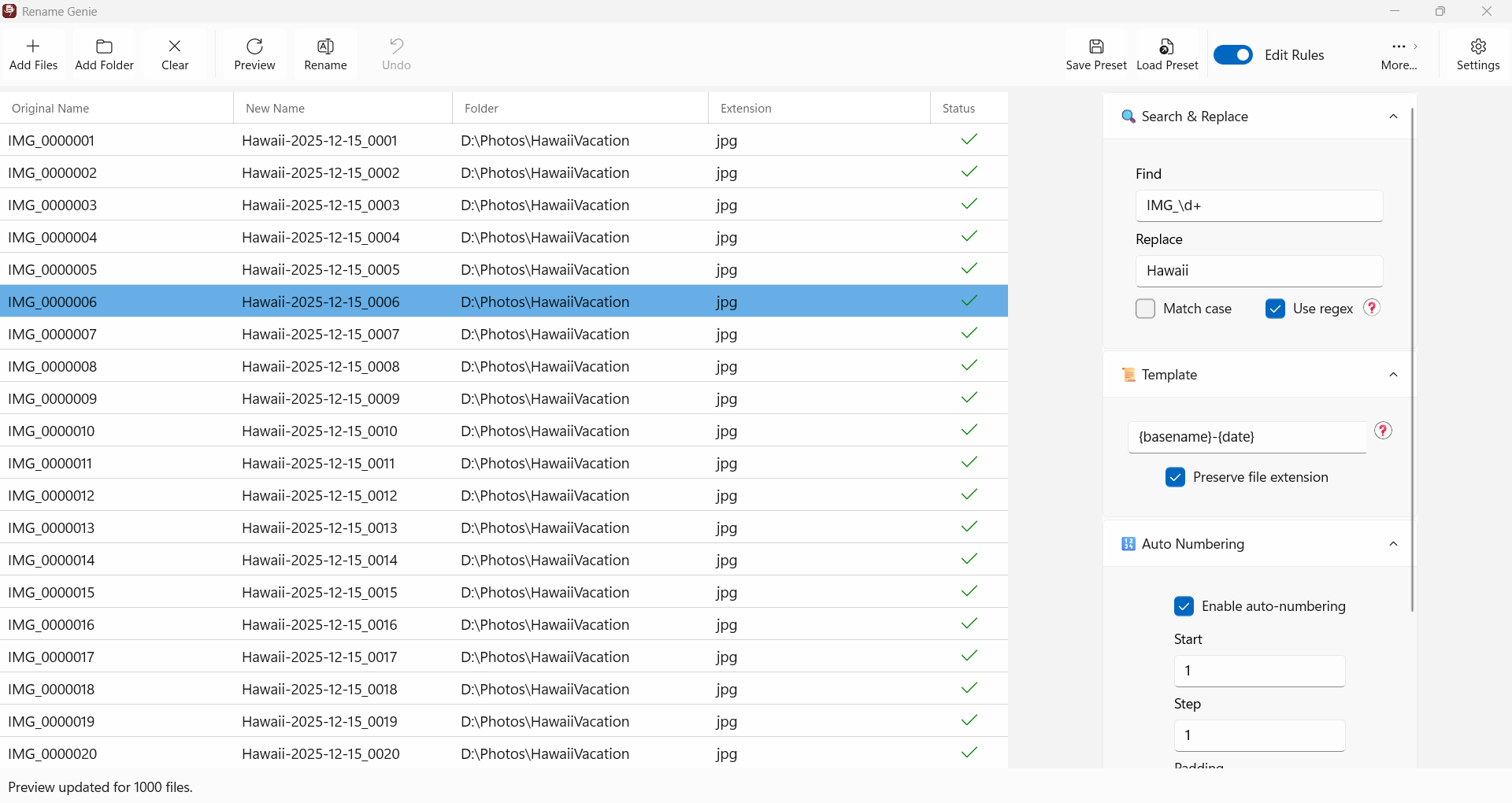Click inside the Find text field
The width and height of the screenshot is (1512, 803).
click(x=1258, y=205)
